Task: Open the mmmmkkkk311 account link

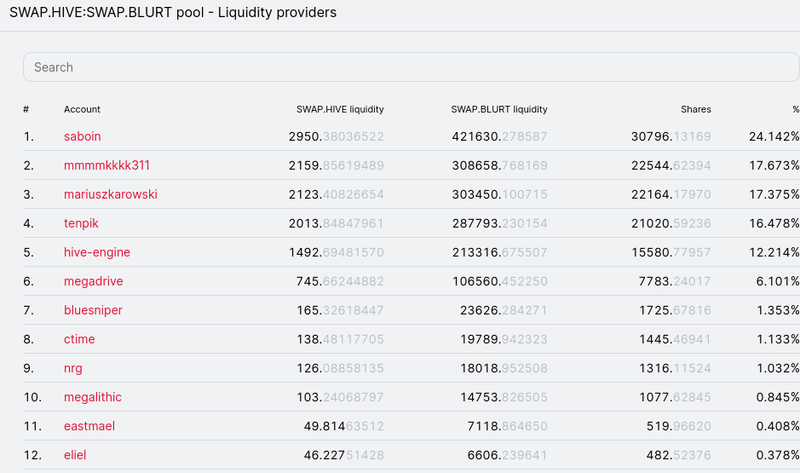Action: click(106, 165)
